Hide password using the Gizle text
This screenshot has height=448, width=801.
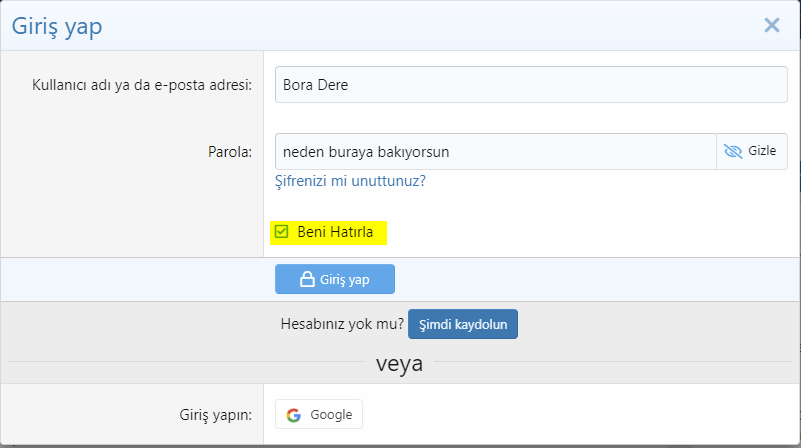[x=762, y=151]
